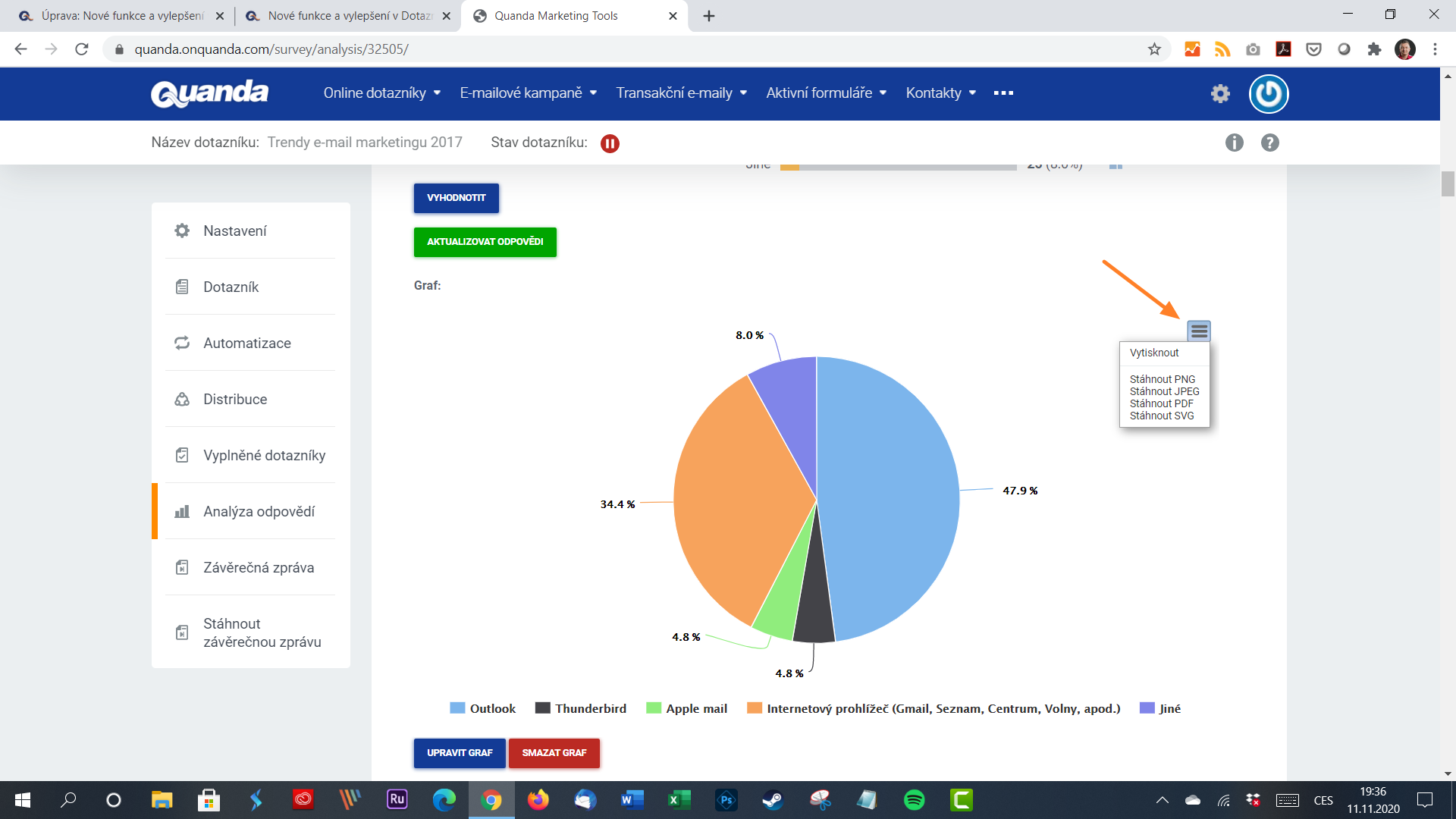Expand the Aktivní formuláře dropdown
The image size is (1456, 819).
pos(826,93)
